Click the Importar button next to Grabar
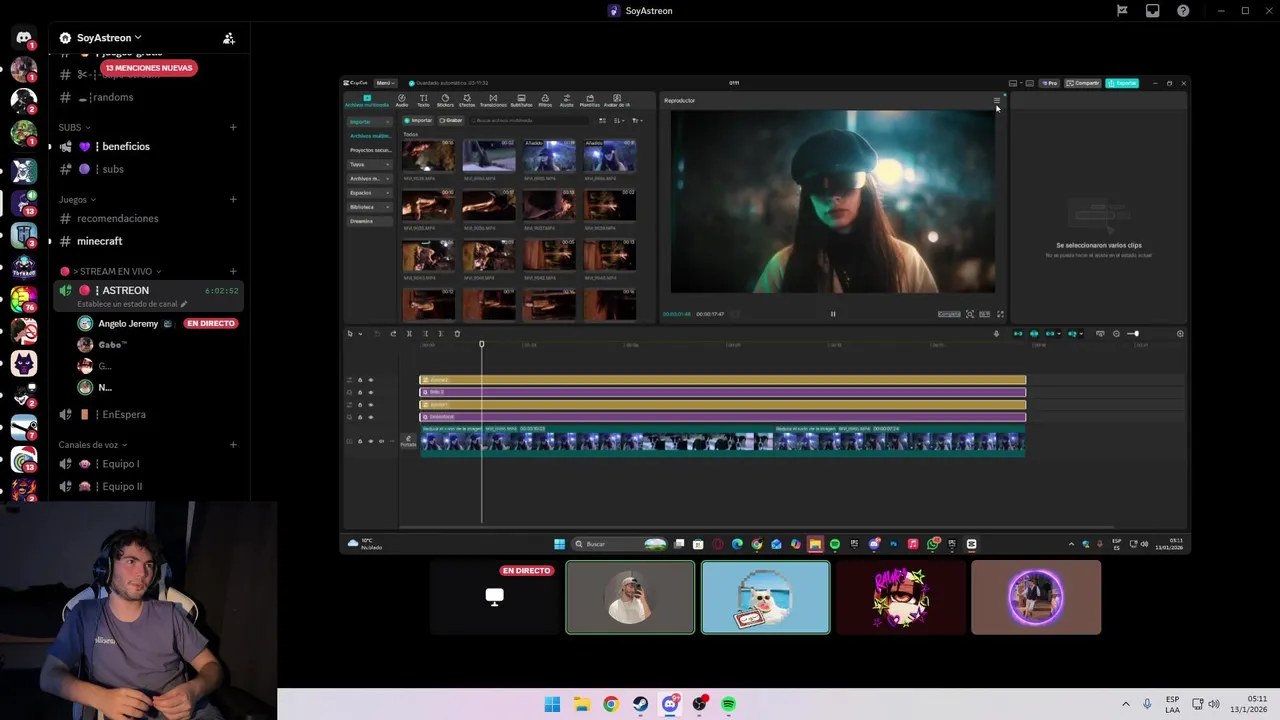This screenshot has height=720, width=1280. (418, 120)
